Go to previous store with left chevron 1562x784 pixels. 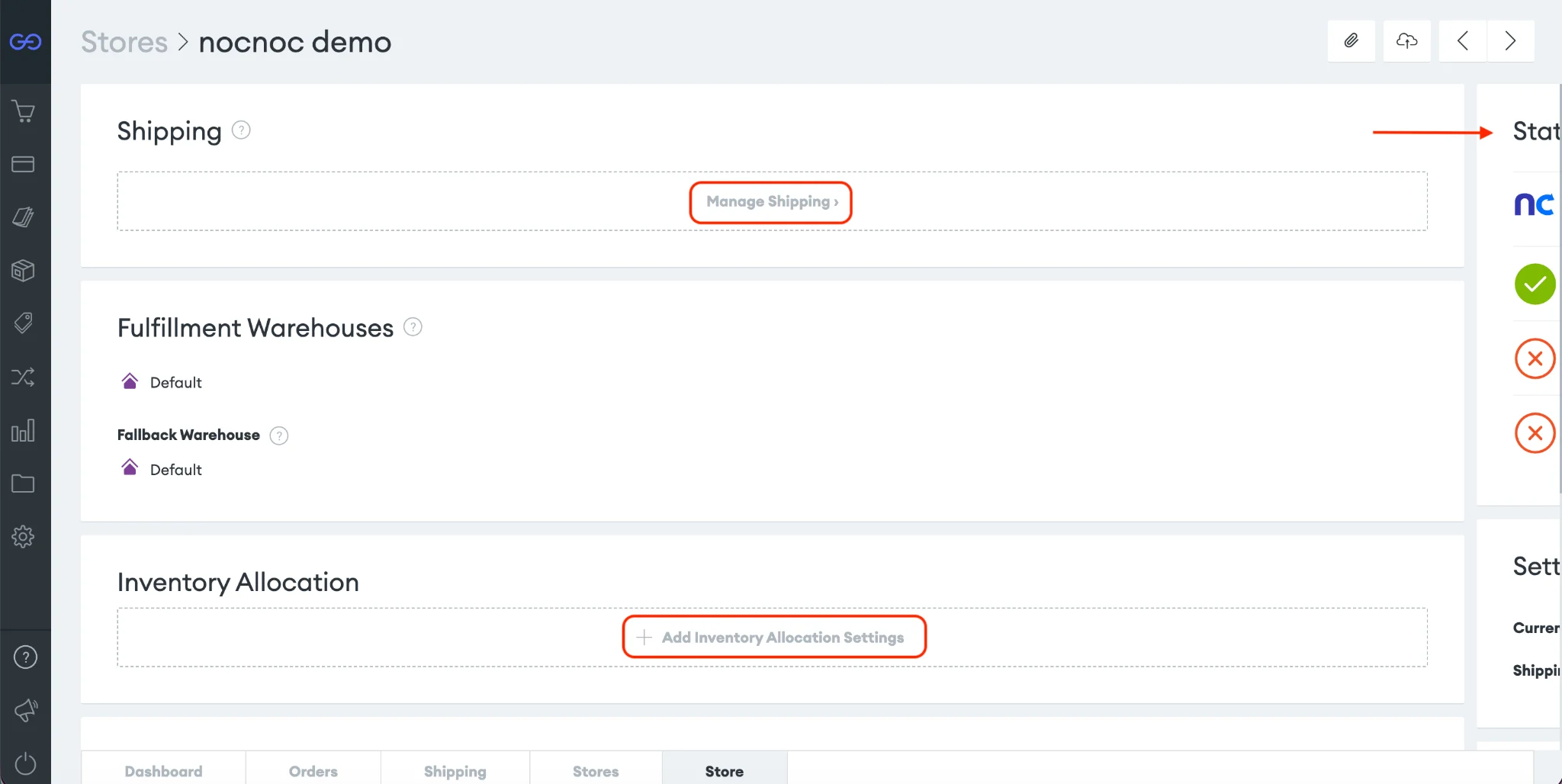tap(1462, 40)
